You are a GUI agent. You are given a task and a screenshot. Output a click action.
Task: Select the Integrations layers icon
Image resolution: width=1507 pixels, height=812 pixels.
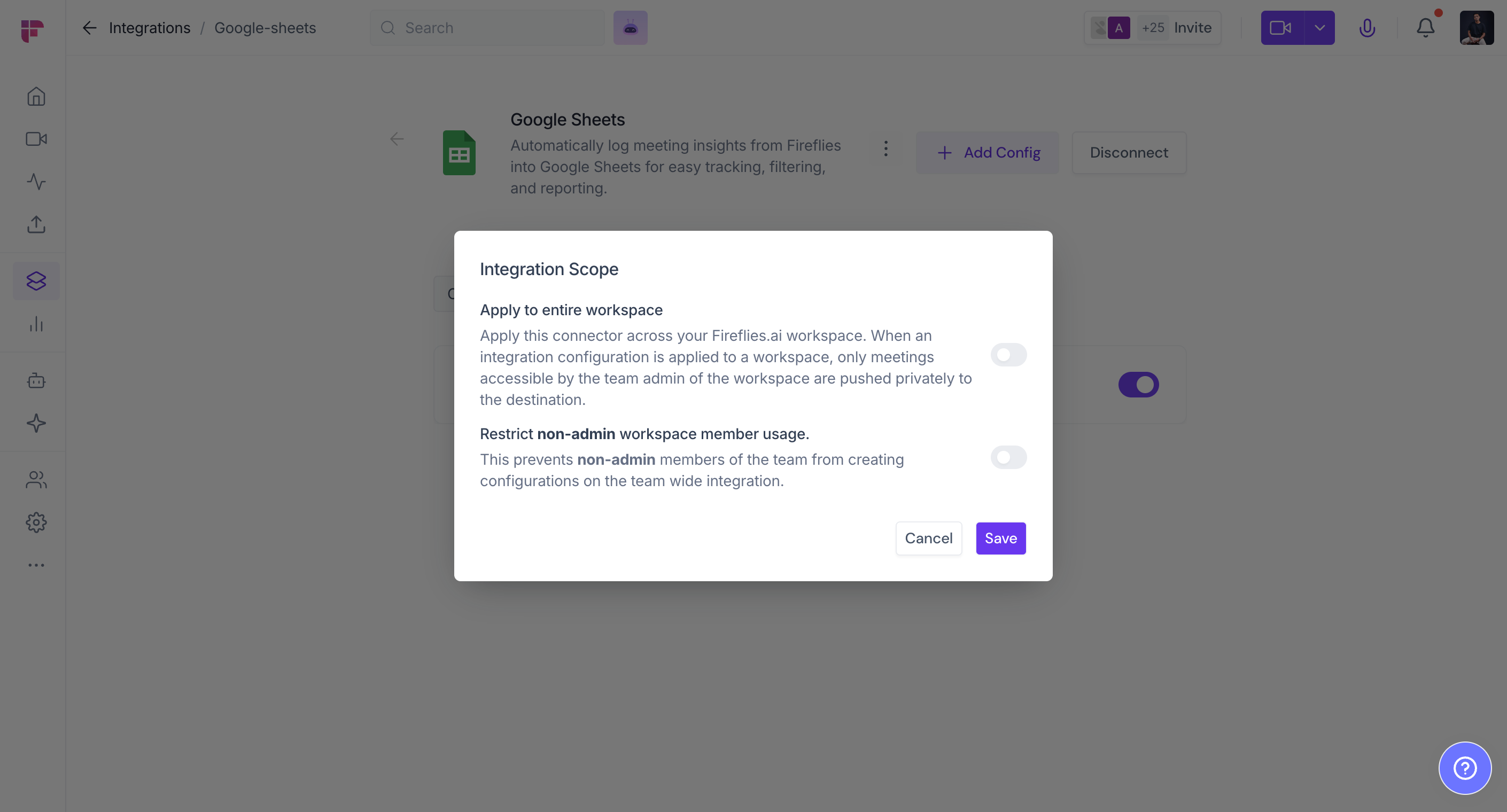click(x=36, y=282)
